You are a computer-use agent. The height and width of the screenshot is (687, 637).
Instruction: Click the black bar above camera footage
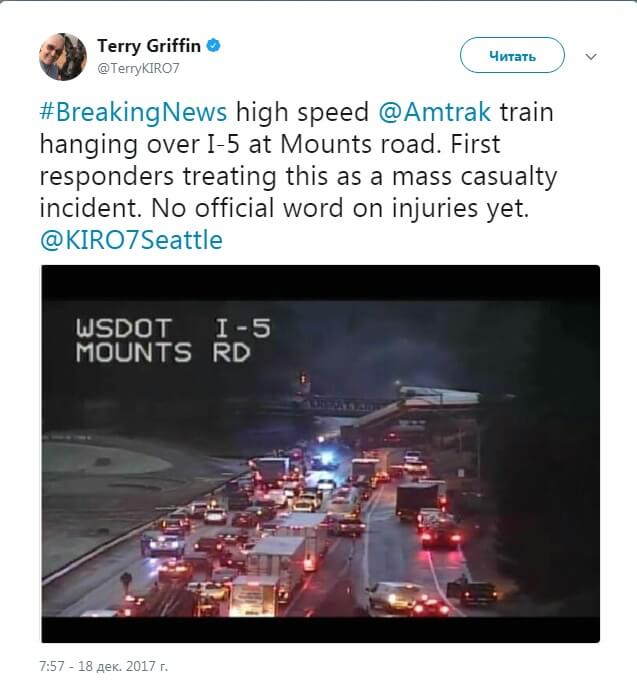[321, 283]
